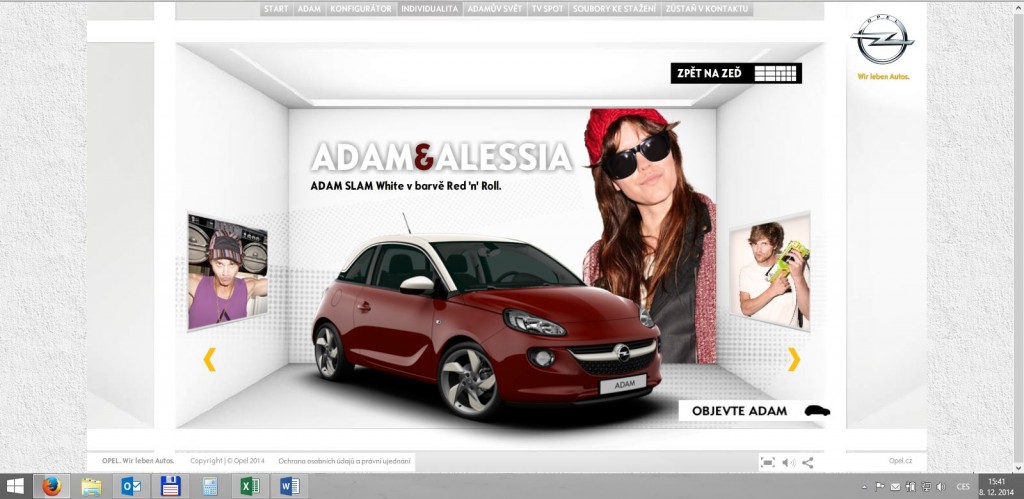Open the man with green gun thumbnail
Viewport: 1024px width, 499px height.
[x=770, y=272]
